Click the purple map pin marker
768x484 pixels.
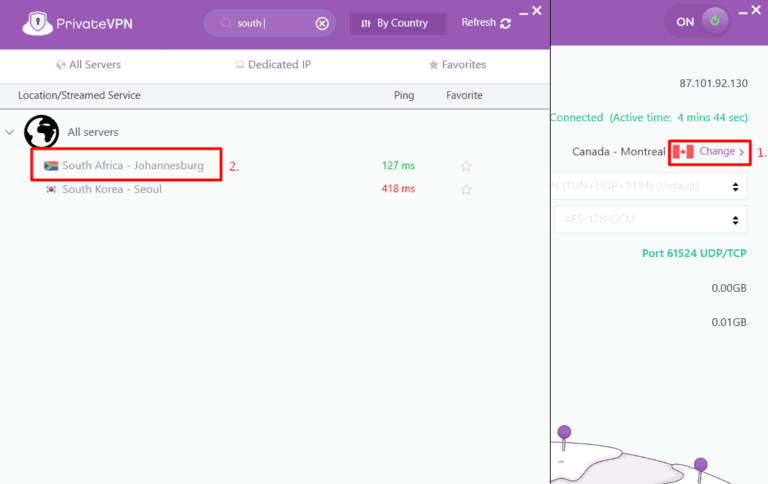pyautogui.click(x=564, y=432)
